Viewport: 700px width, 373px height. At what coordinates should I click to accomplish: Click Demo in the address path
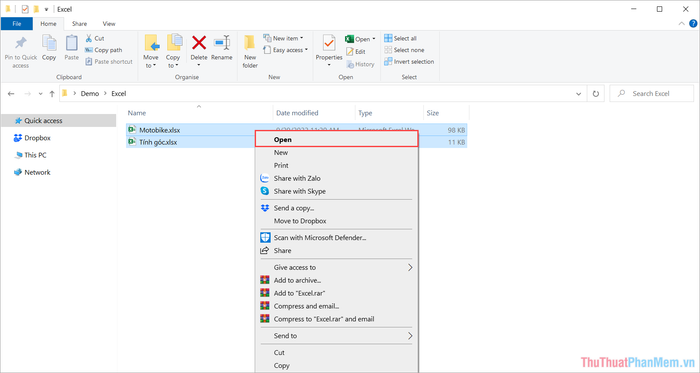pos(90,94)
